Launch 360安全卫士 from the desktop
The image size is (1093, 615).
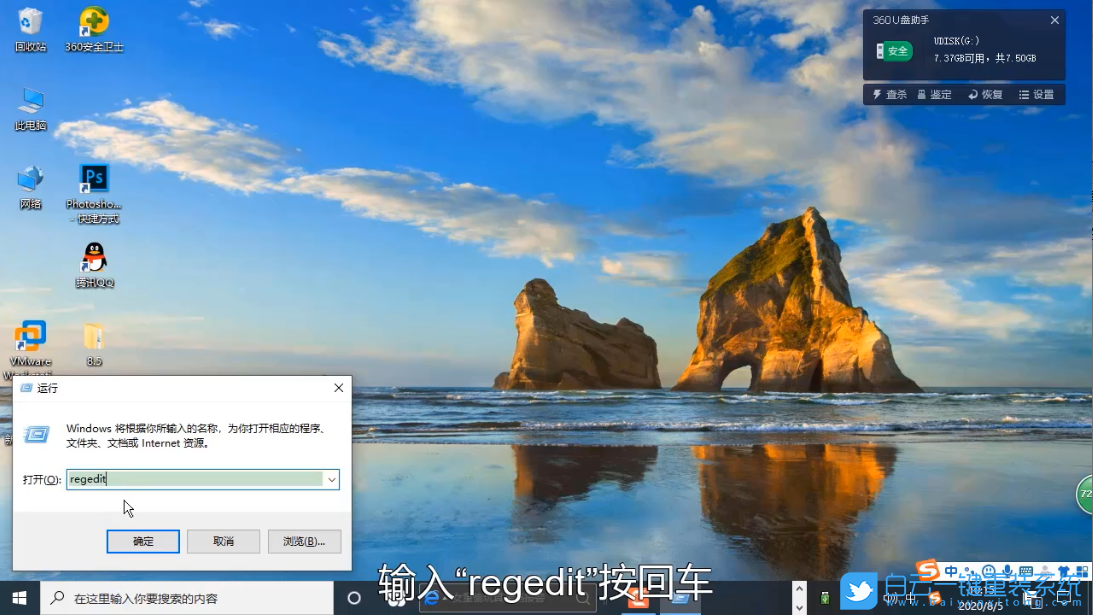pos(93,25)
